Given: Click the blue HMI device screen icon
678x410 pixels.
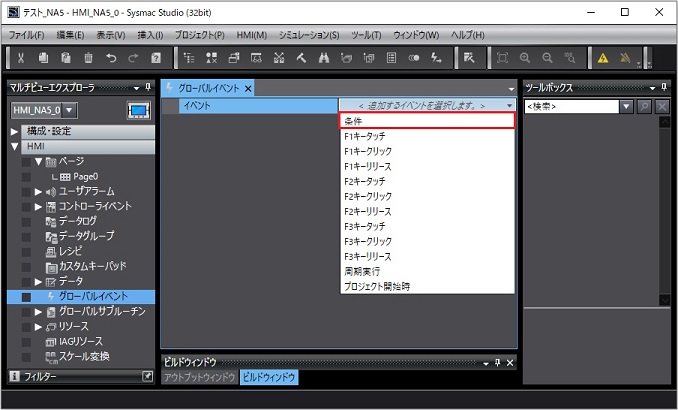Looking at the screenshot, I should click(x=138, y=110).
